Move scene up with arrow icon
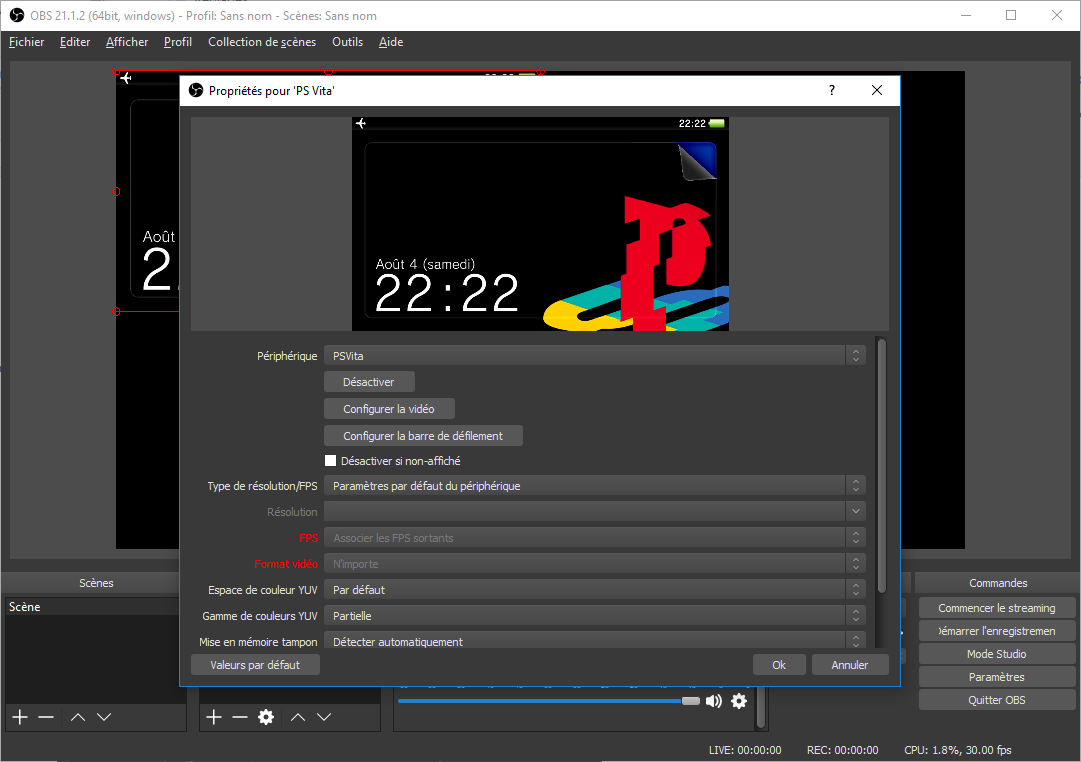The height and width of the screenshot is (762, 1081). pos(78,717)
